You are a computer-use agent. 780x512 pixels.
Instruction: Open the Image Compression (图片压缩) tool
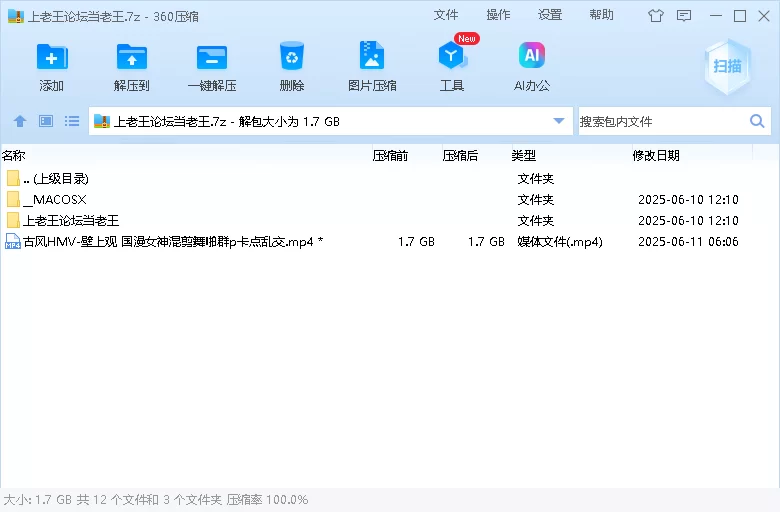(372, 57)
